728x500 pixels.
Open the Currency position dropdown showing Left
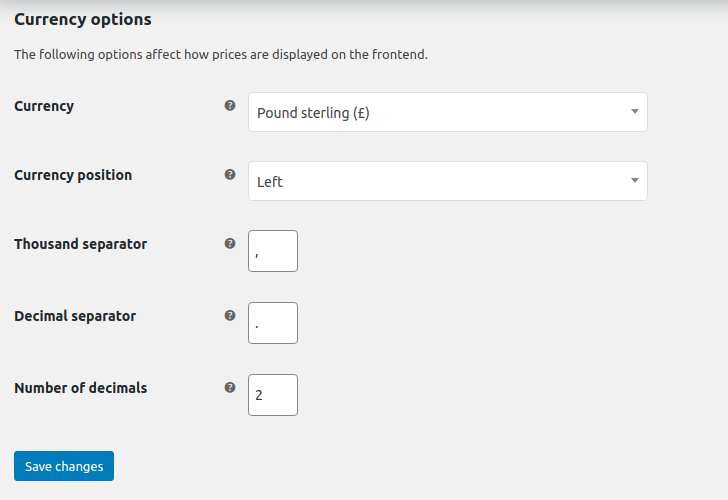tap(440, 182)
